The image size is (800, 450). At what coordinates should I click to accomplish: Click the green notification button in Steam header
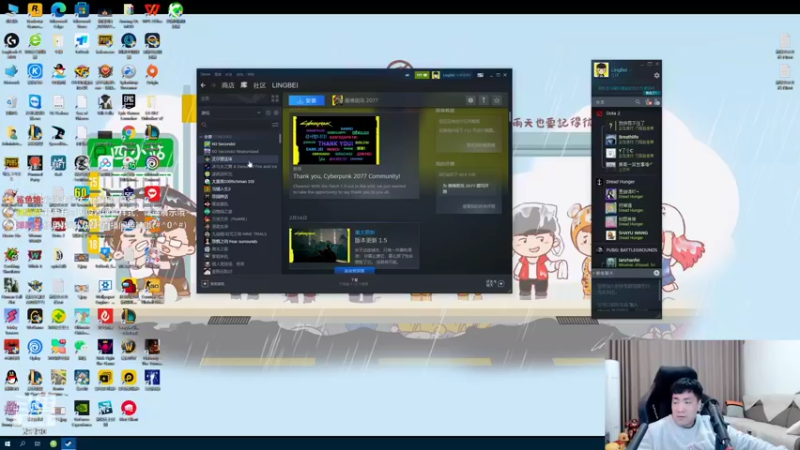pyautogui.click(x=422, y=75)
